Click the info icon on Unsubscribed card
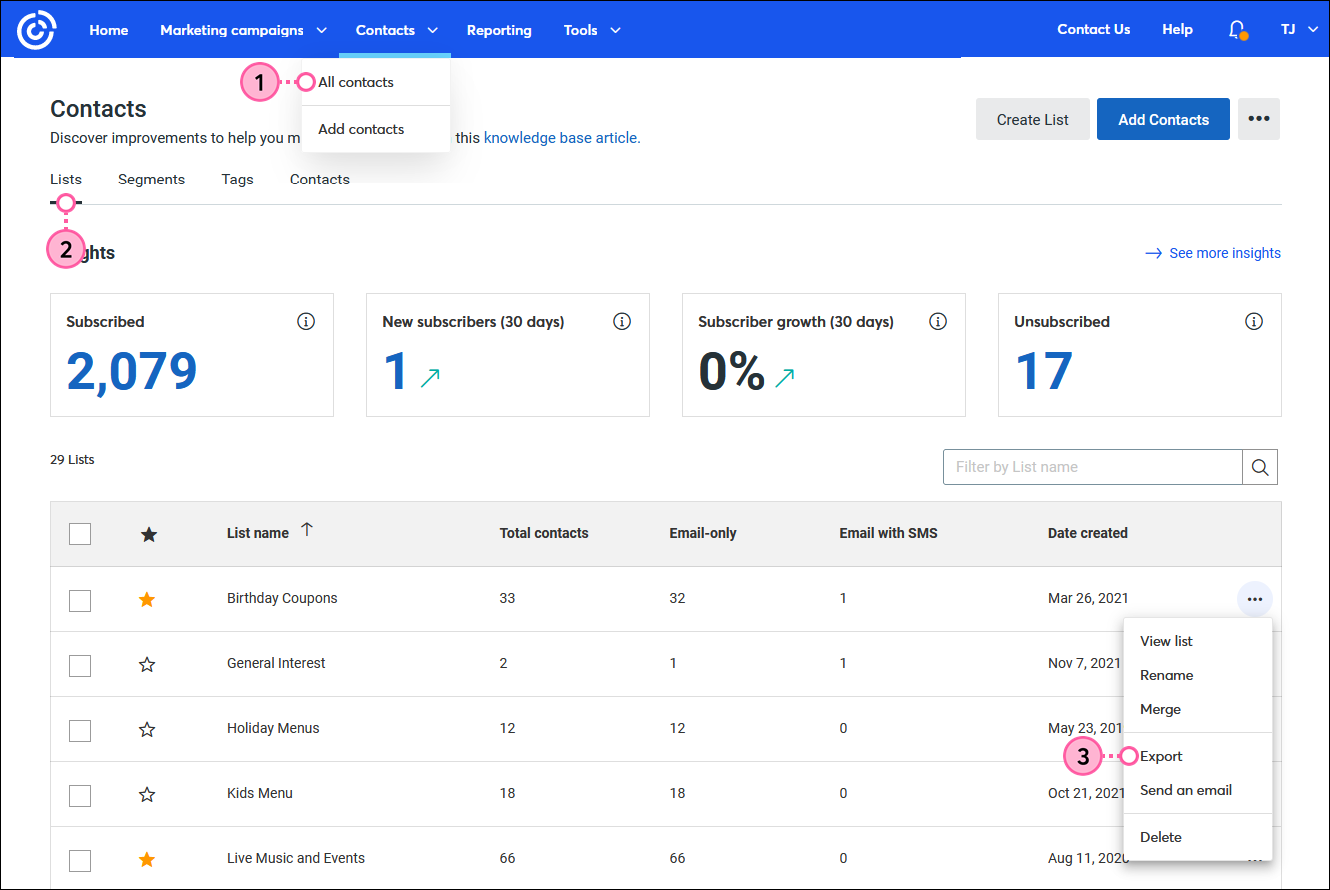 click(1254, 322)
